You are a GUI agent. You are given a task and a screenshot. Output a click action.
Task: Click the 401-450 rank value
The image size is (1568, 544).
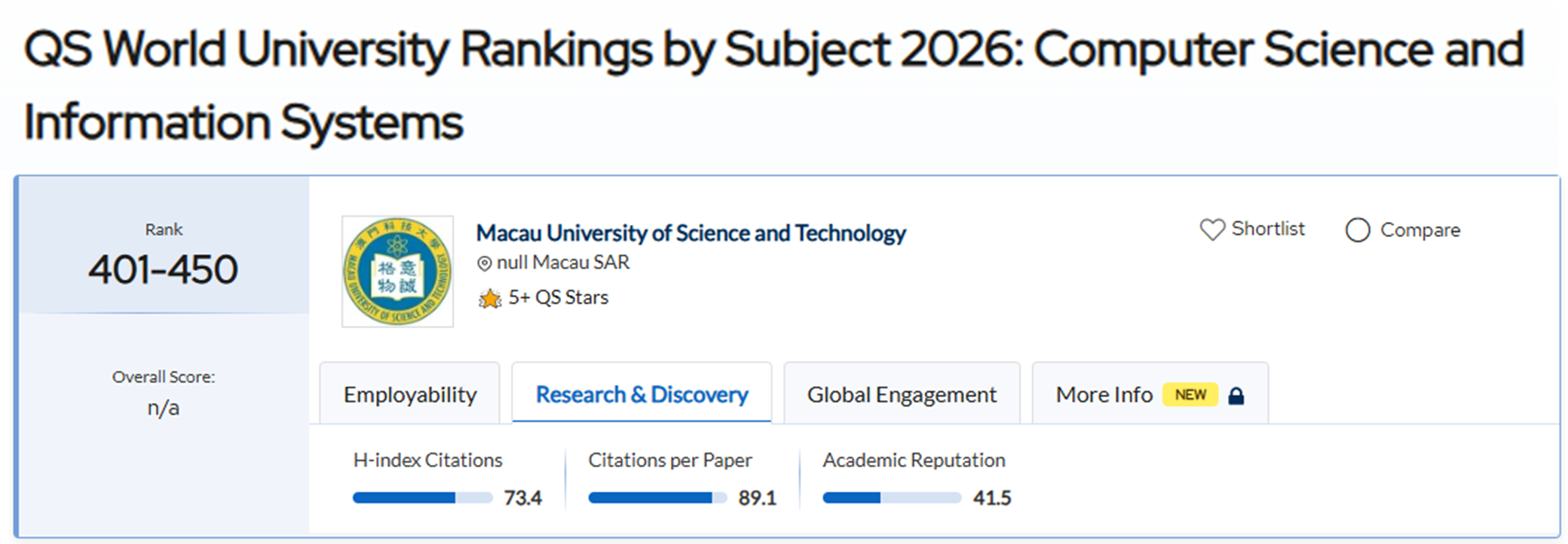pyautogui.click(x=163, y=269)
